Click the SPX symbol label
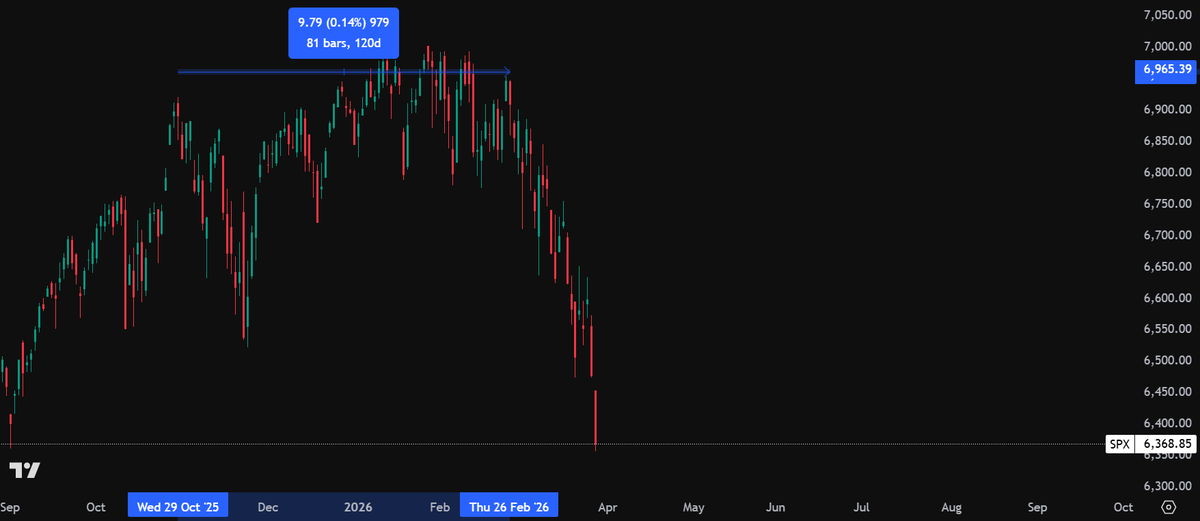The image size is (1200, 521). tap(1120, 442)
